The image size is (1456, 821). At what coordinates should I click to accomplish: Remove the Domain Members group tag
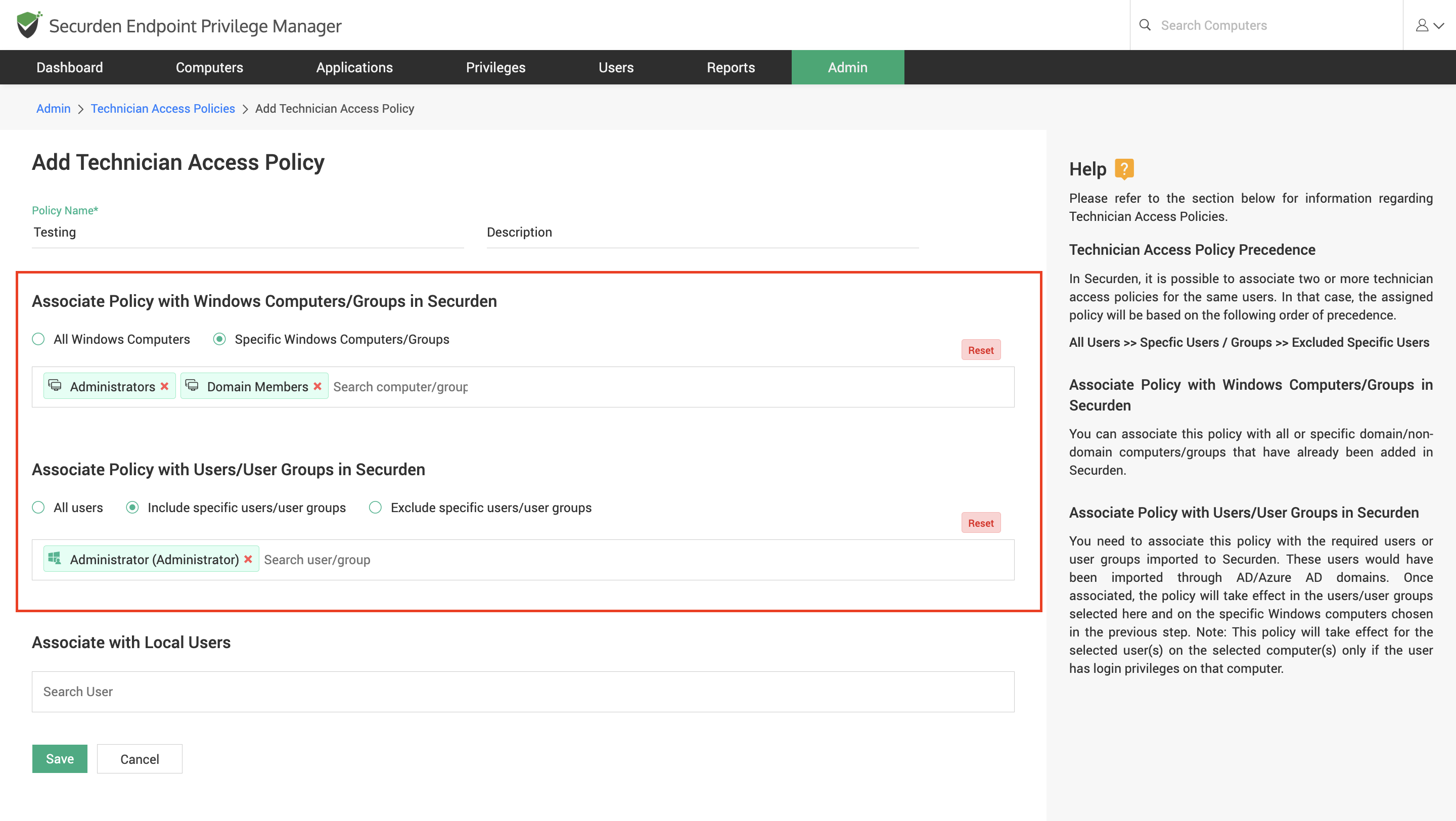point(317,386)
